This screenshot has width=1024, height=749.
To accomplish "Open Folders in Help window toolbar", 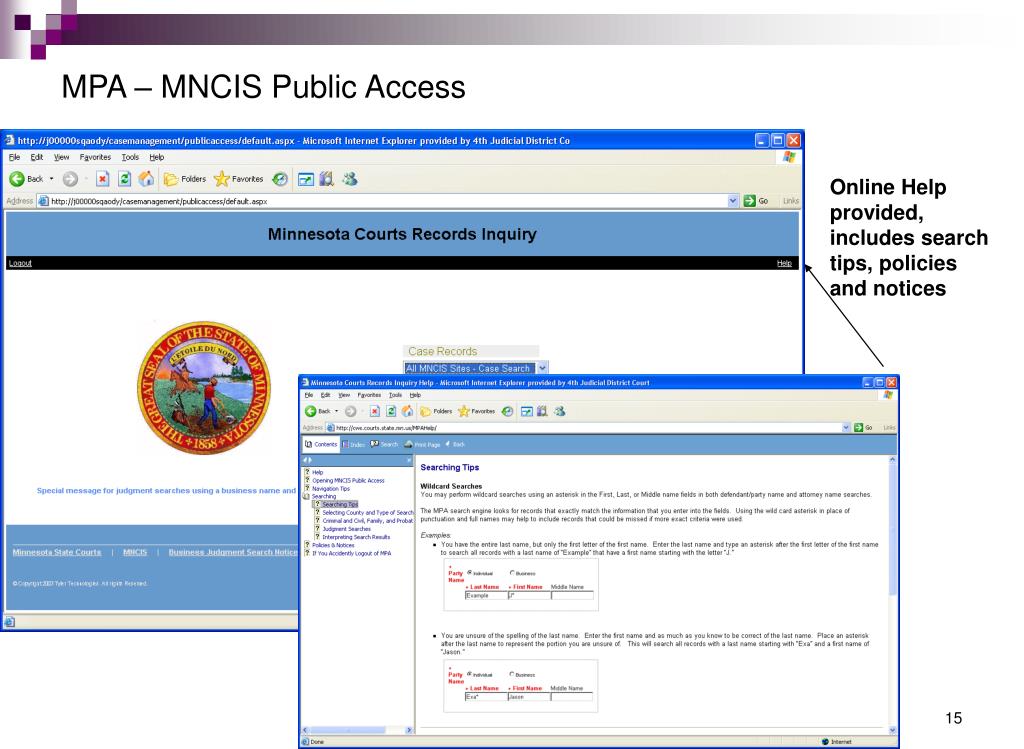I will point(436,411).
